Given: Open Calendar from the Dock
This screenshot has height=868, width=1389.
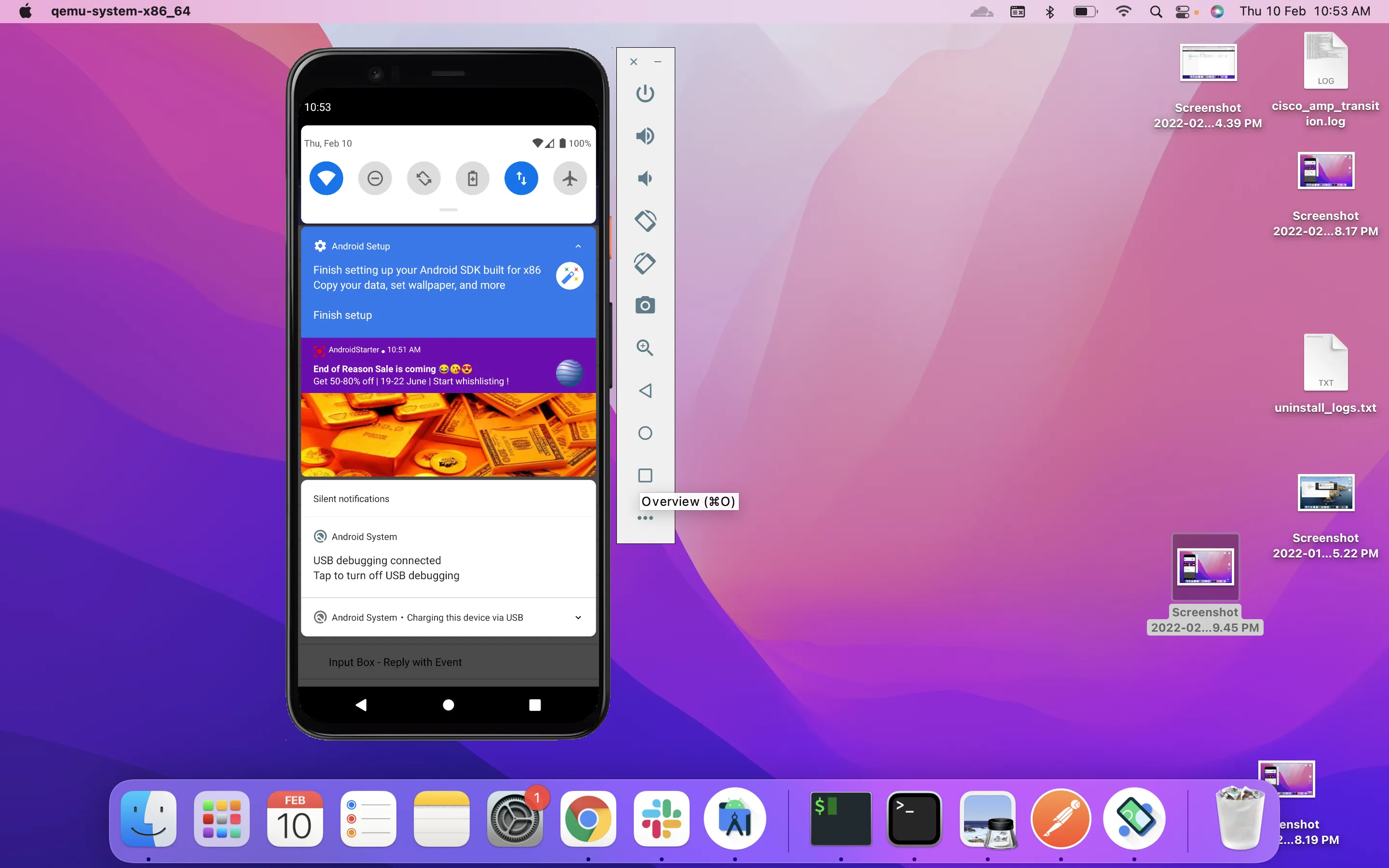Looking at the screenshot, I should pyautogui.click(x=295, y=819).
